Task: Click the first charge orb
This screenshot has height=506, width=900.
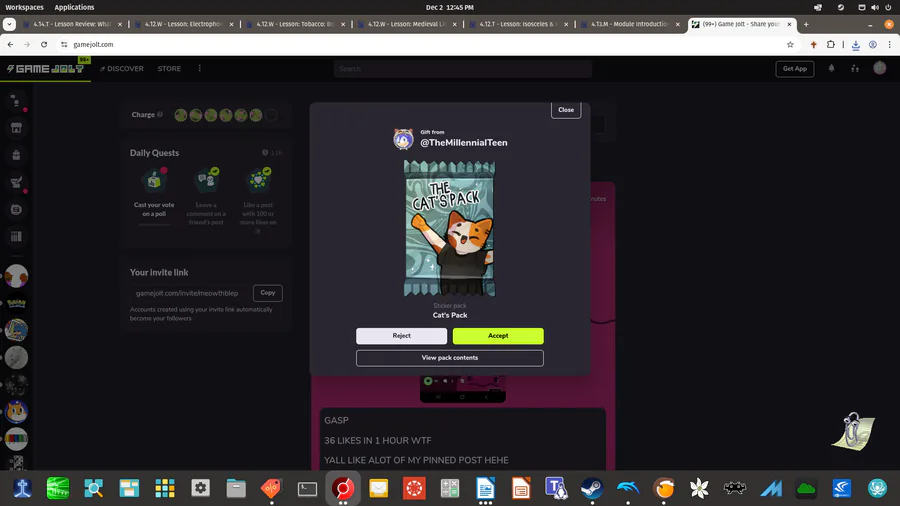Action: [181, 115]
